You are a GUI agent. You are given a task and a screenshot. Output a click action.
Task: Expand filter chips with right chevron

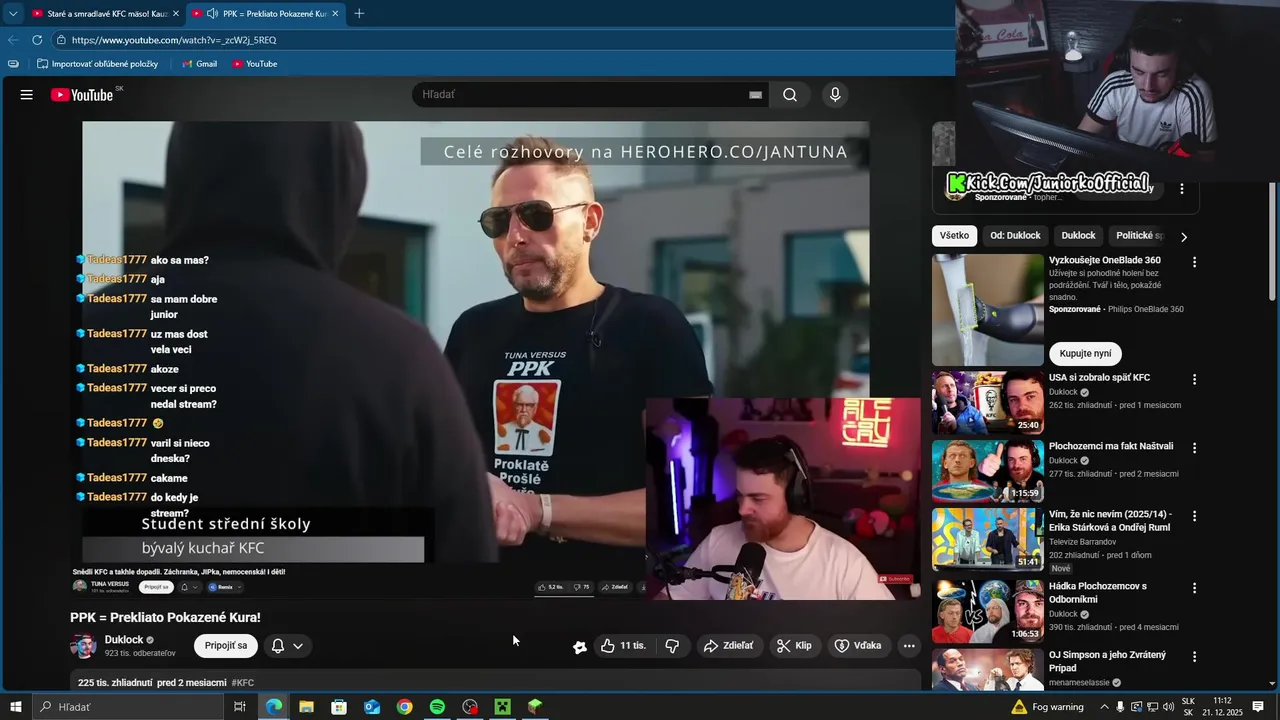1184,237
